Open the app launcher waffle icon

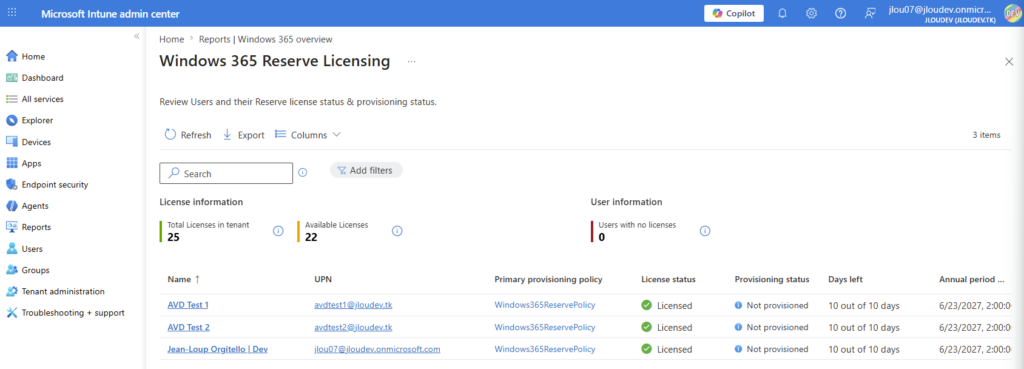[x=12, y=13]
